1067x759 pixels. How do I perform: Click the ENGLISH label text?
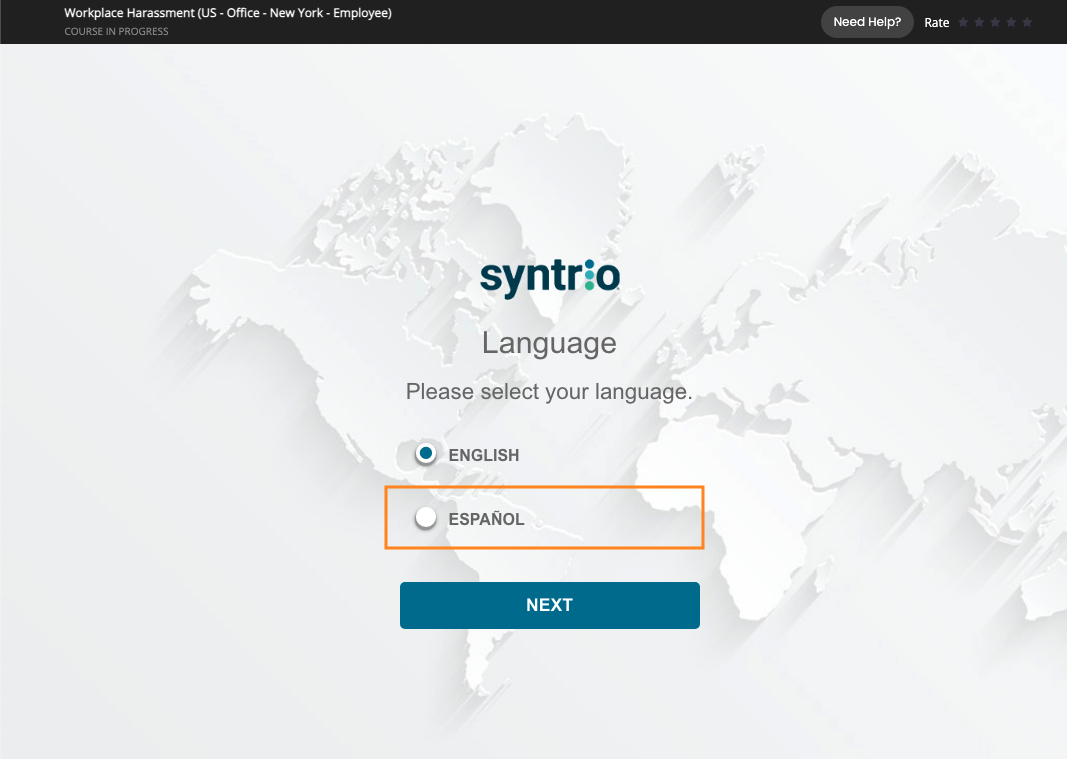(x=483, y=455)
